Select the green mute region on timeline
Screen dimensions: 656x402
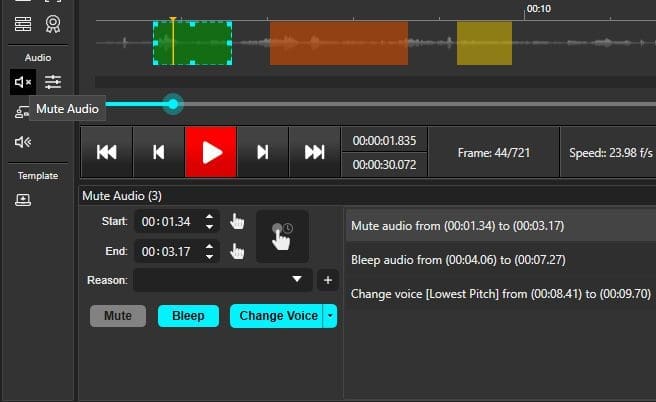point(192,43)
